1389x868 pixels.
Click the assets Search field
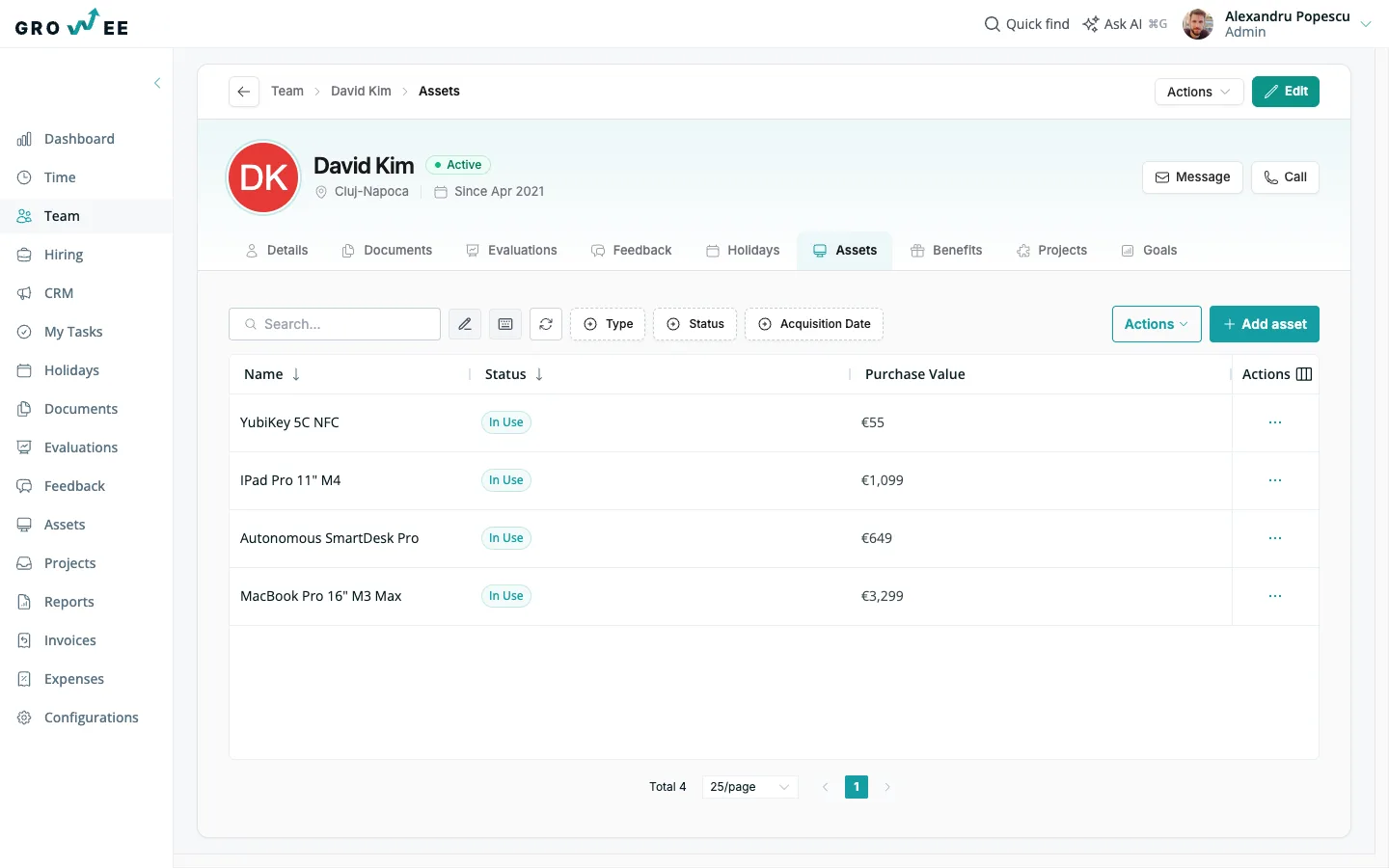tap(335, 324)
